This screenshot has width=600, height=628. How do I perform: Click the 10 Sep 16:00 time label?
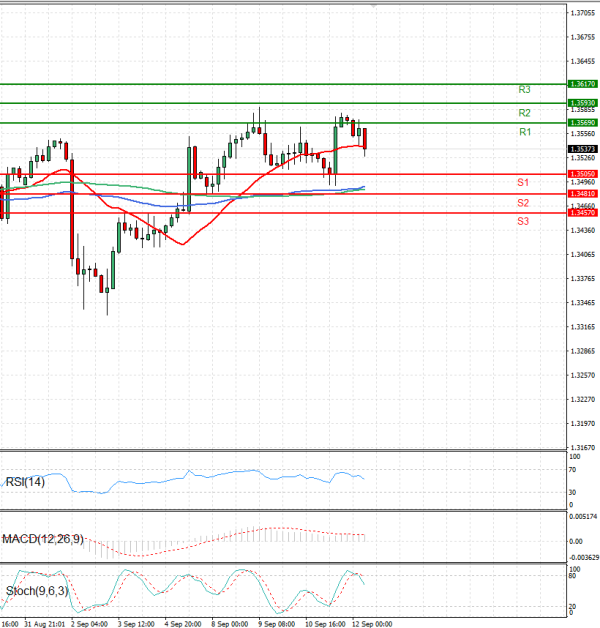click(325, 624)
